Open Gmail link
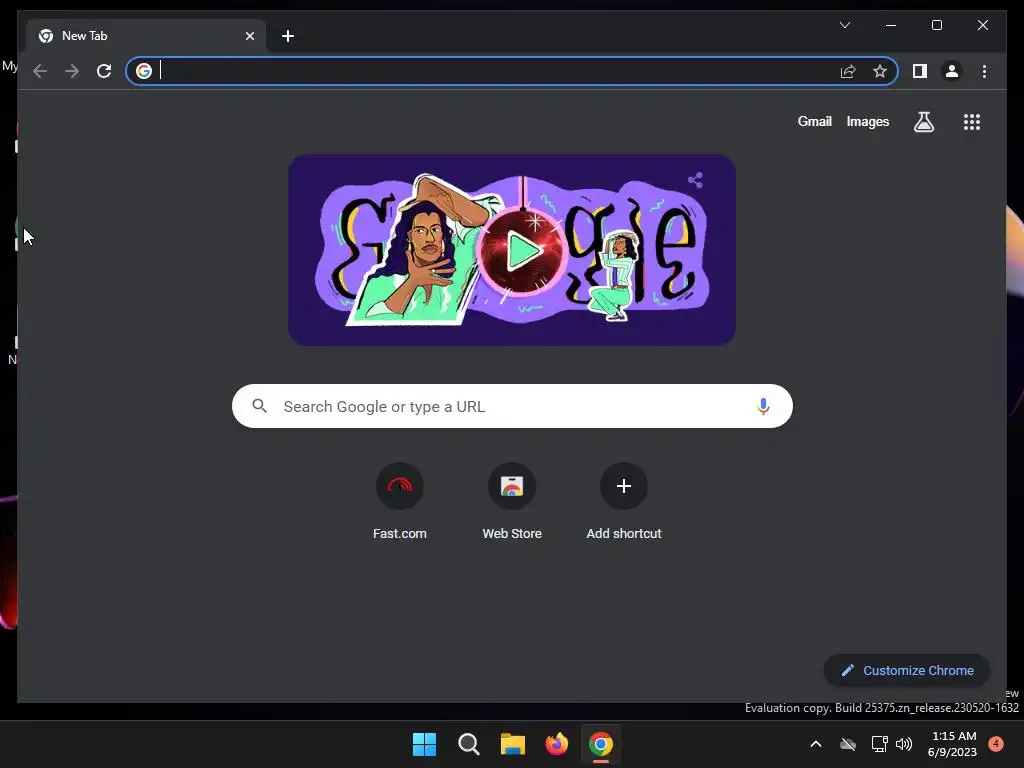1024x768 pixels. [x=814, y=121]
